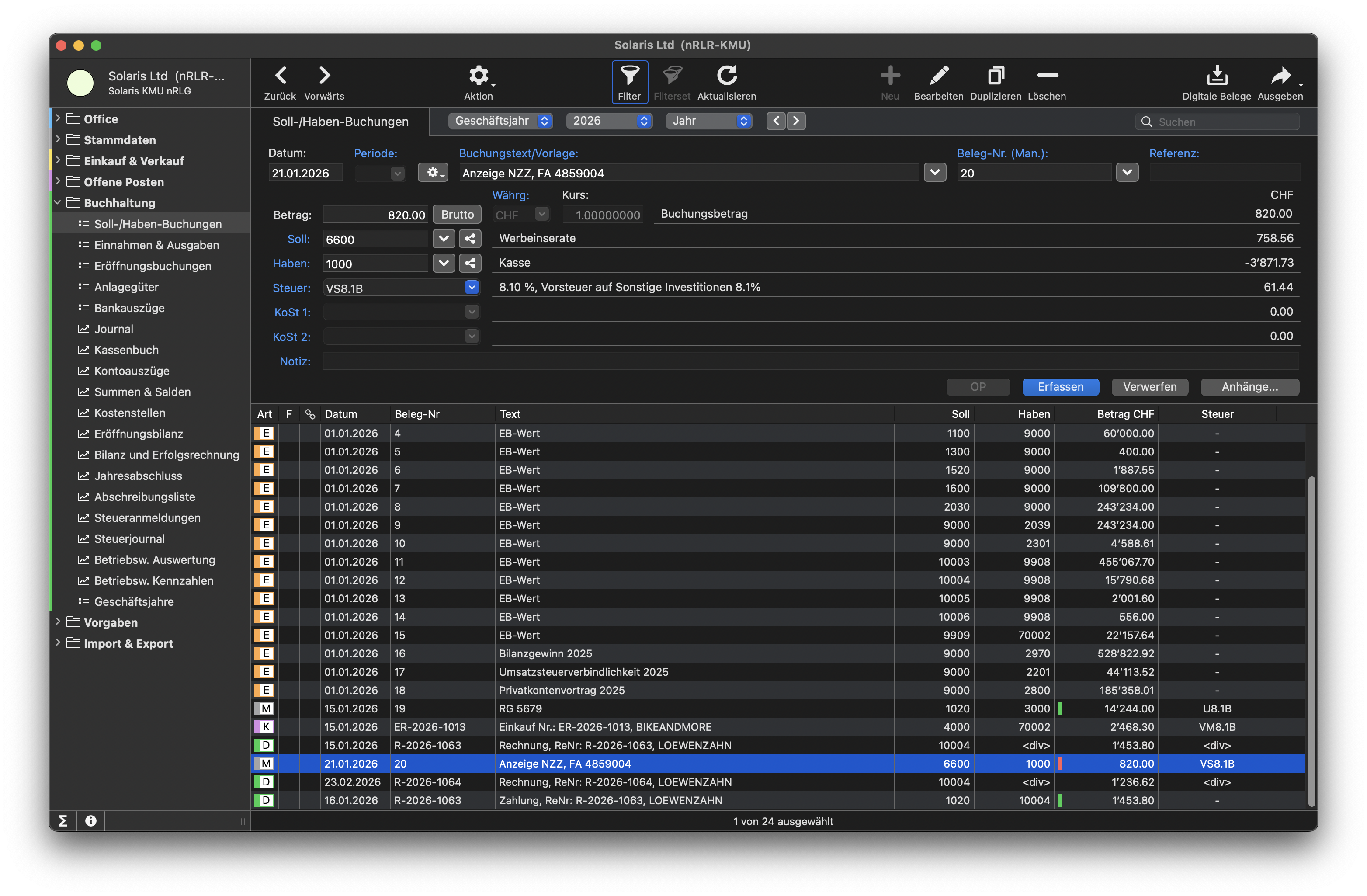The height and width of the screenshot is (896, 1367).
Task: Open the Buchungstext/Vorlage dropdown arrow
Action: point(934,172)
